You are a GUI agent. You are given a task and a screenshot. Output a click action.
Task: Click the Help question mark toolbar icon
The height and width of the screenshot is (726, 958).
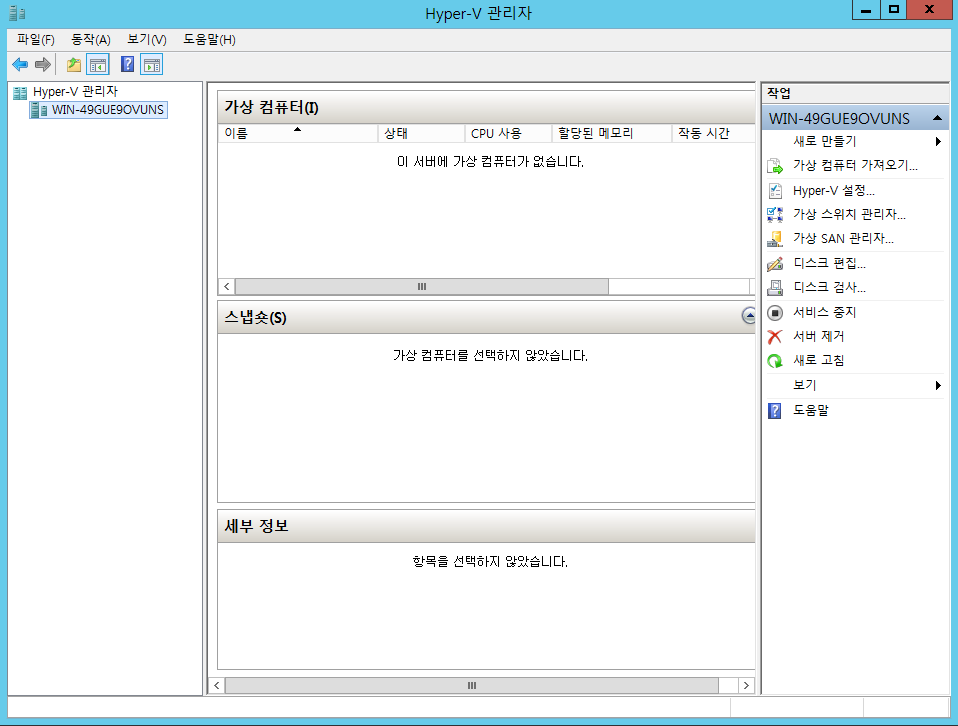click(x=127, y=64)
